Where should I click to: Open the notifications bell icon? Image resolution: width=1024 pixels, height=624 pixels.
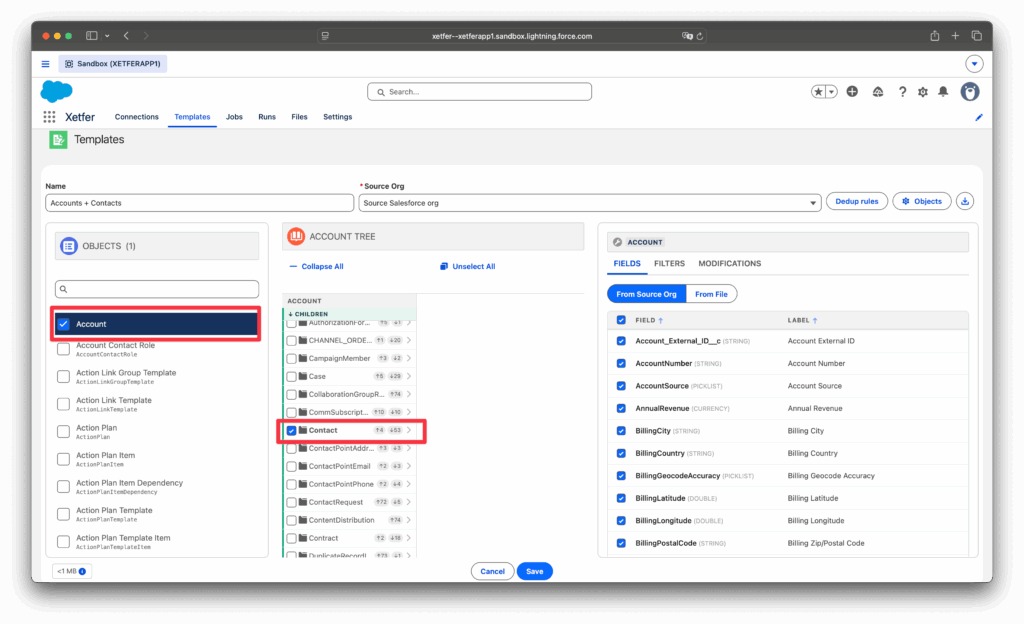point(943,92)
